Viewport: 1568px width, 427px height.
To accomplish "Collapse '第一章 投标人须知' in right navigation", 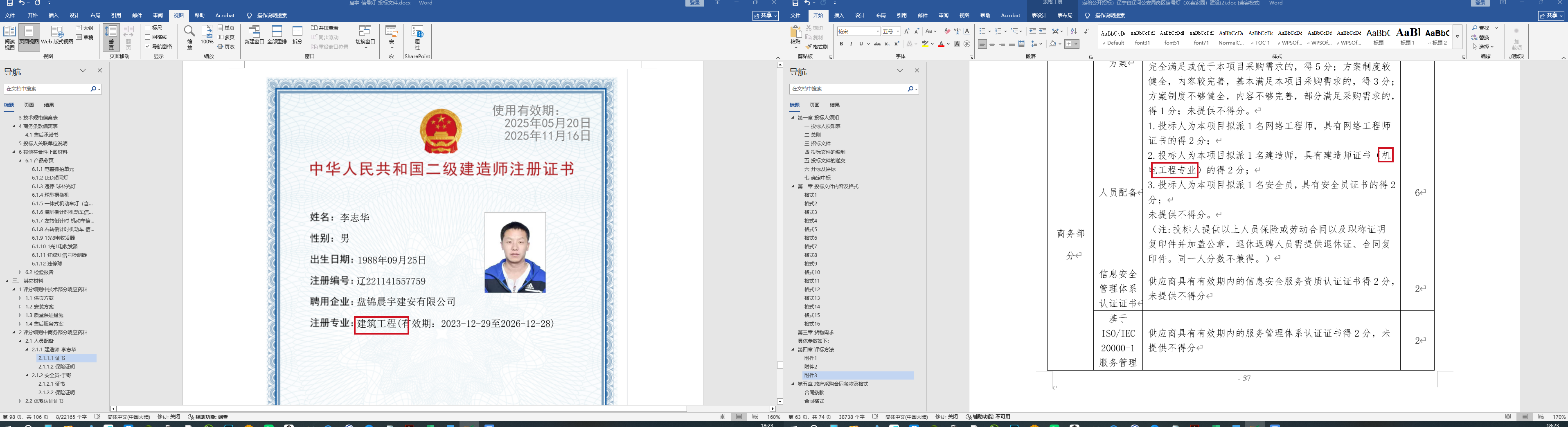I will pos(793,117).
